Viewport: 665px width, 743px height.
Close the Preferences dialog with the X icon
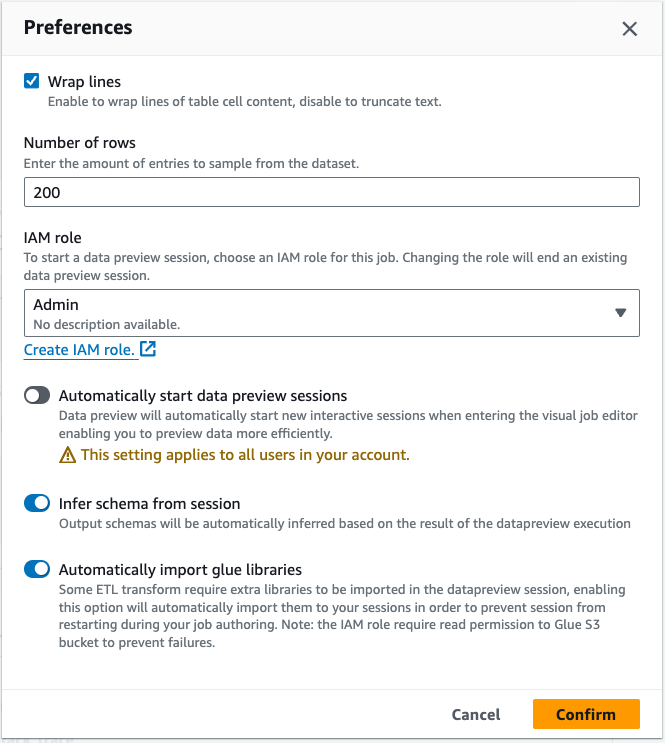[x=629, y=29]
